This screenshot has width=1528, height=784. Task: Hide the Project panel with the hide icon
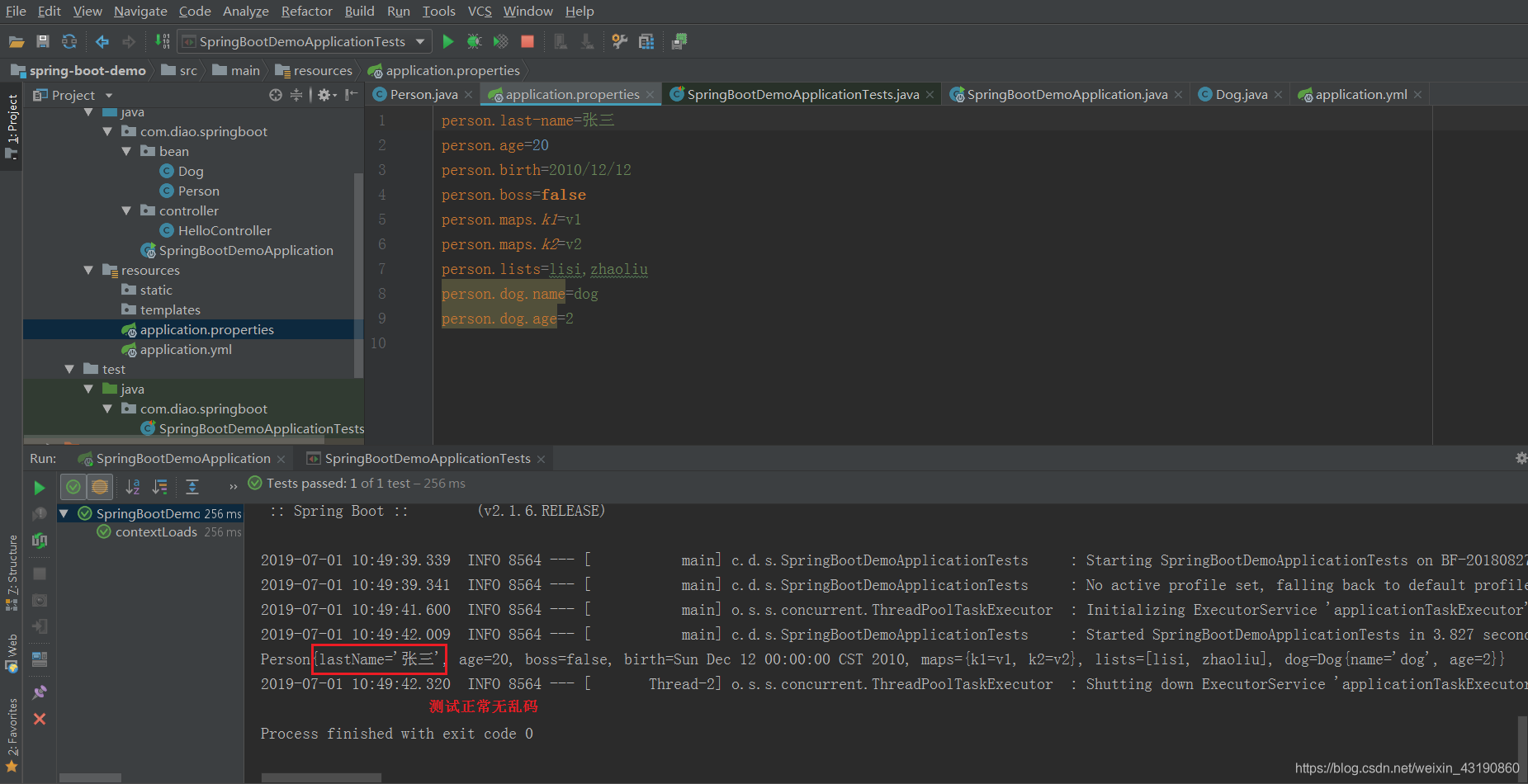pyautogui.click(x=351, y=95)
